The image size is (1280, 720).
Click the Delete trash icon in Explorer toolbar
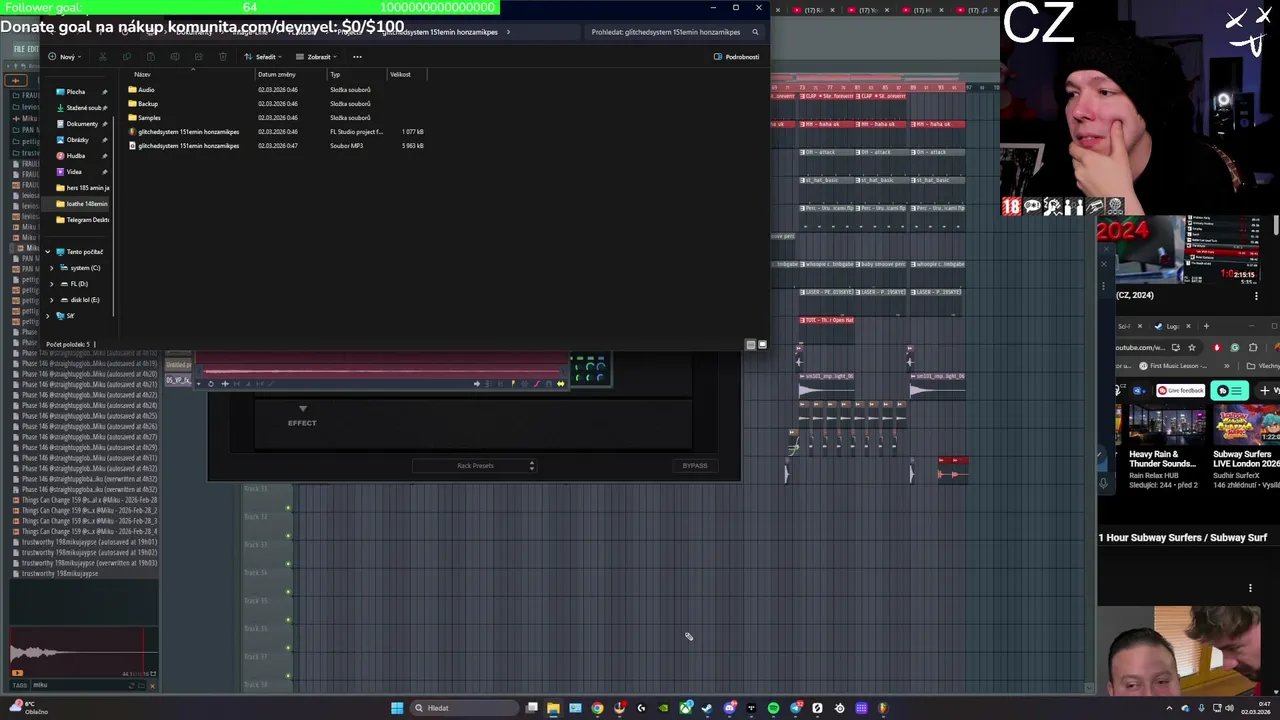pyautogui.click(x=223, y=57)
